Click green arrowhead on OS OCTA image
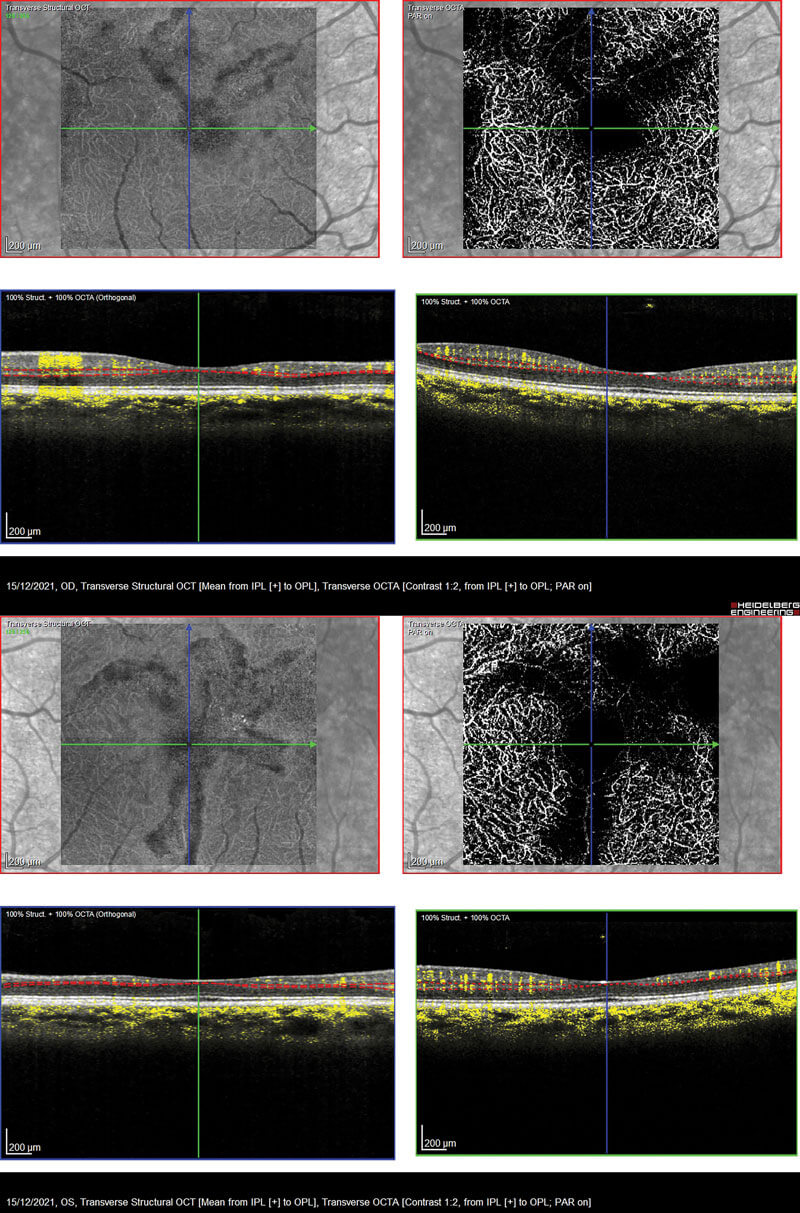 pyautogui.click(x=714, y=745)
